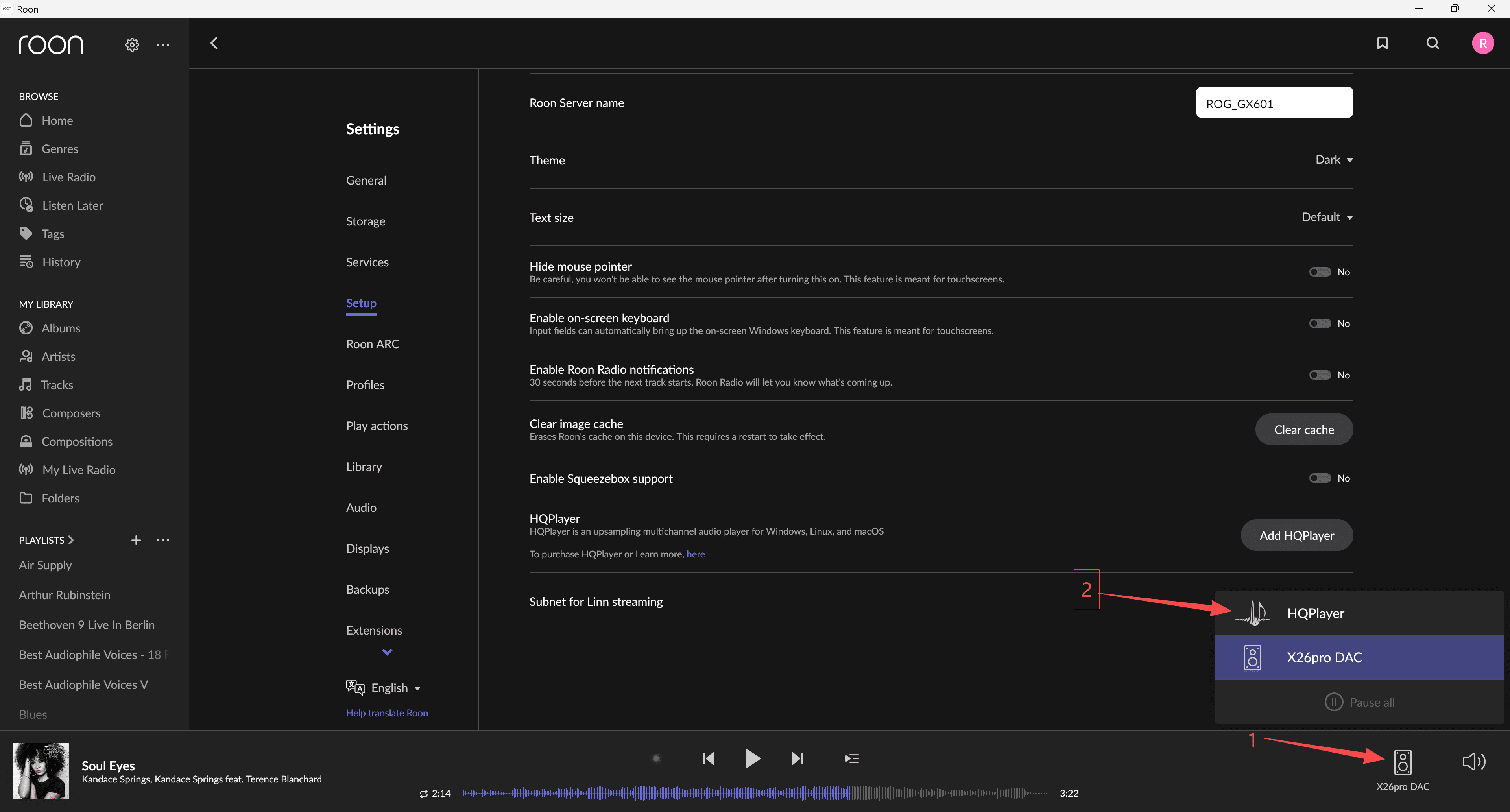
Task: Click the Albums disc icon
Action: pos(26,328)
